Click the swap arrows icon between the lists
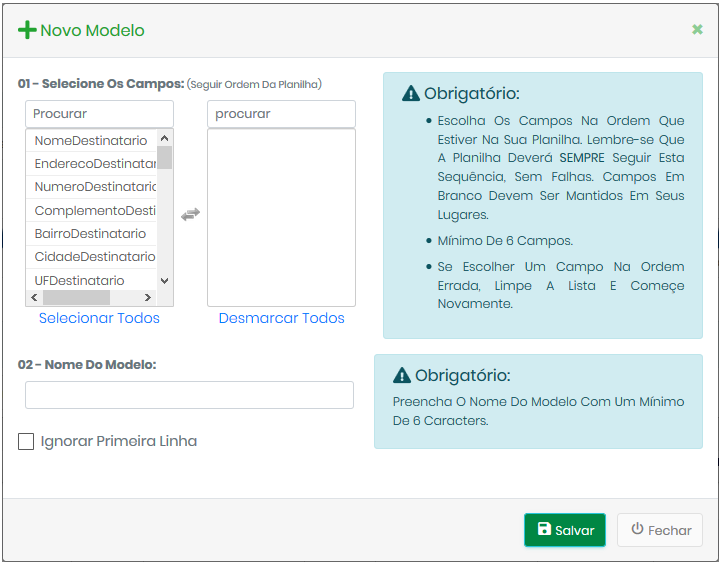The height and width of the screenshot is (565, 722). [190, 214]
